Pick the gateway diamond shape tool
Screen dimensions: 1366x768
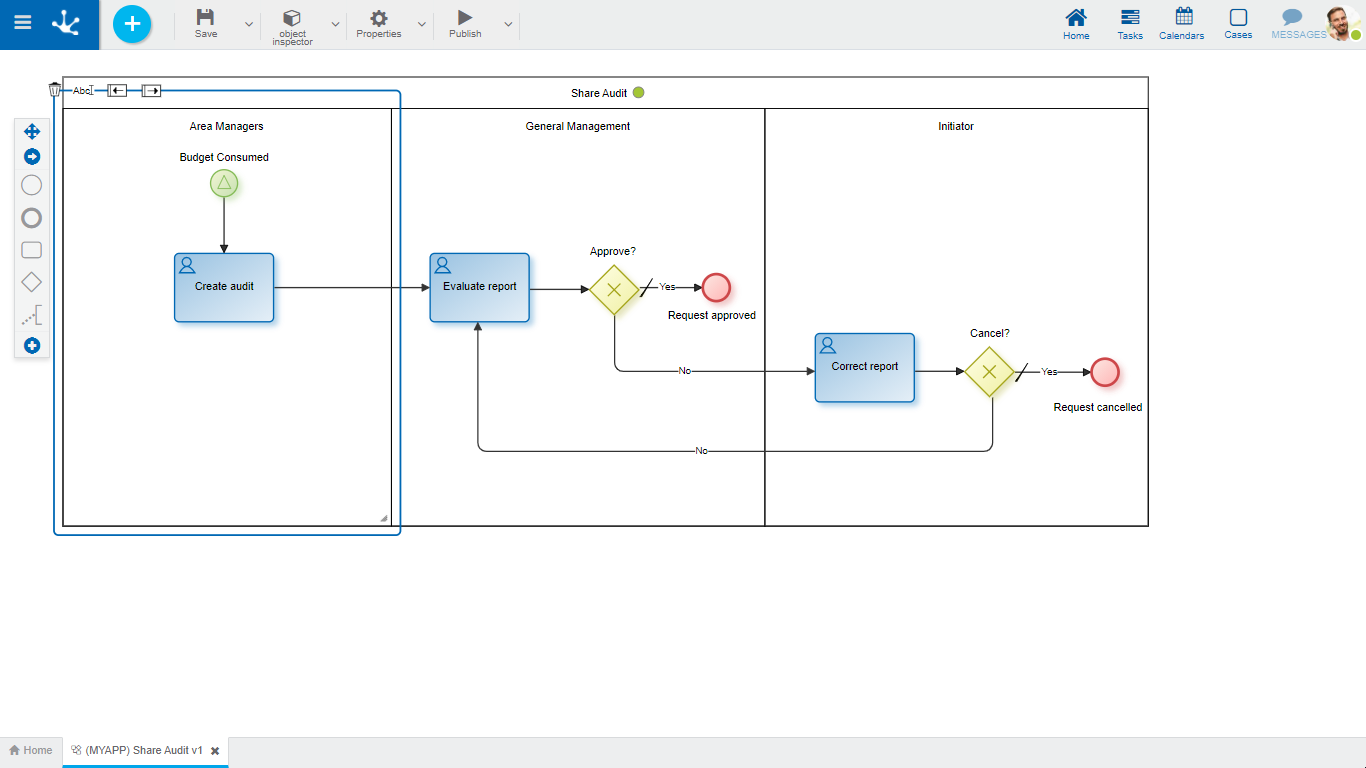tap(32, 283)
